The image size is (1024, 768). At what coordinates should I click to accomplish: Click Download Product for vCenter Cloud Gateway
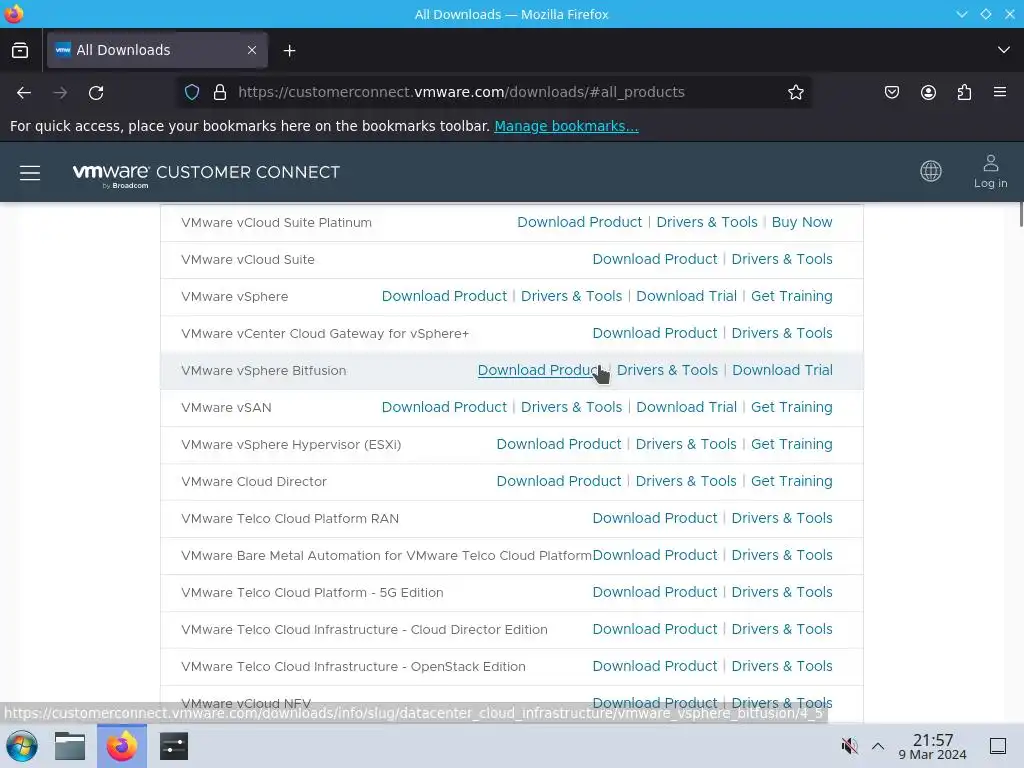[654, 333]
